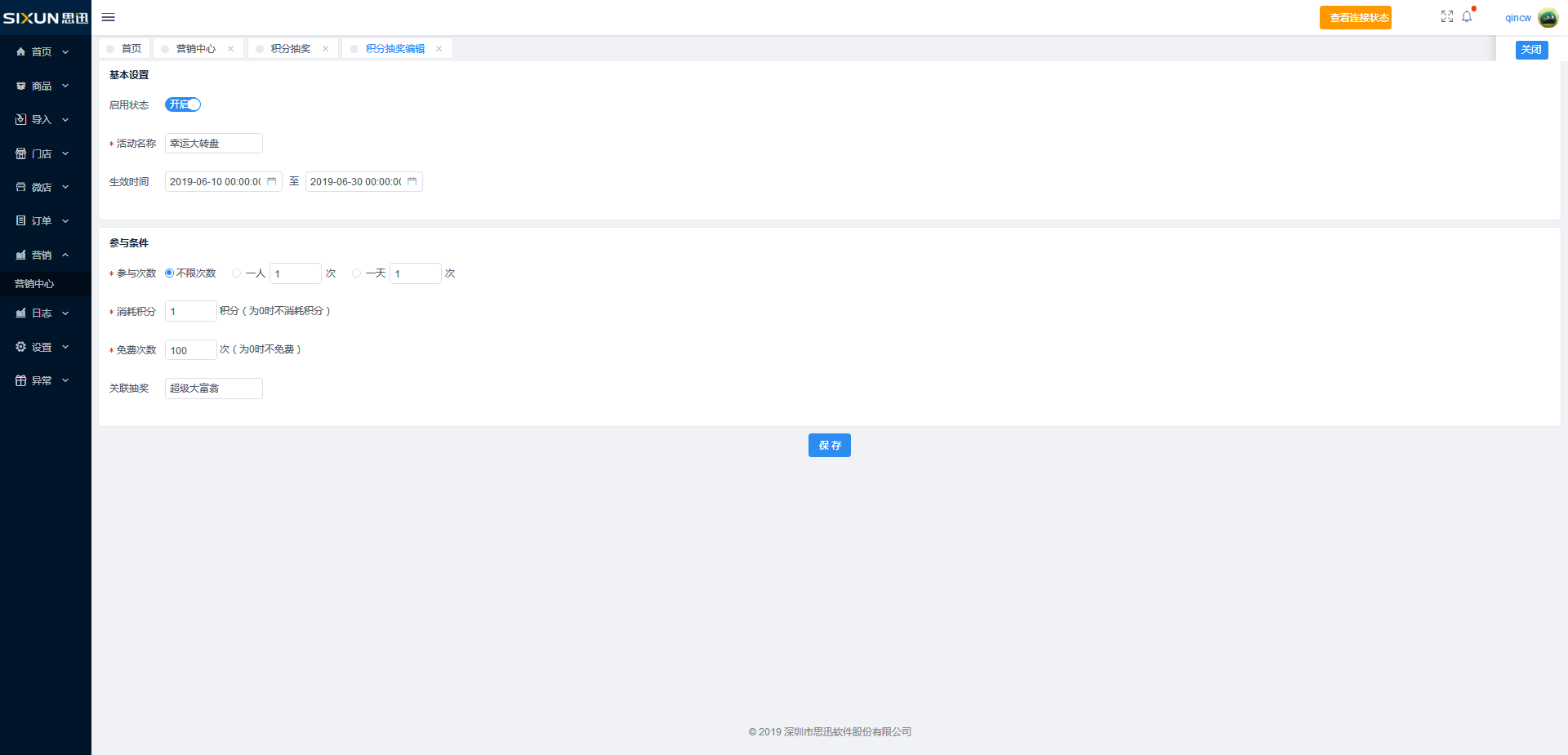
Task: Click the fullscreen toggle icon
Action: pos(1446,16)
